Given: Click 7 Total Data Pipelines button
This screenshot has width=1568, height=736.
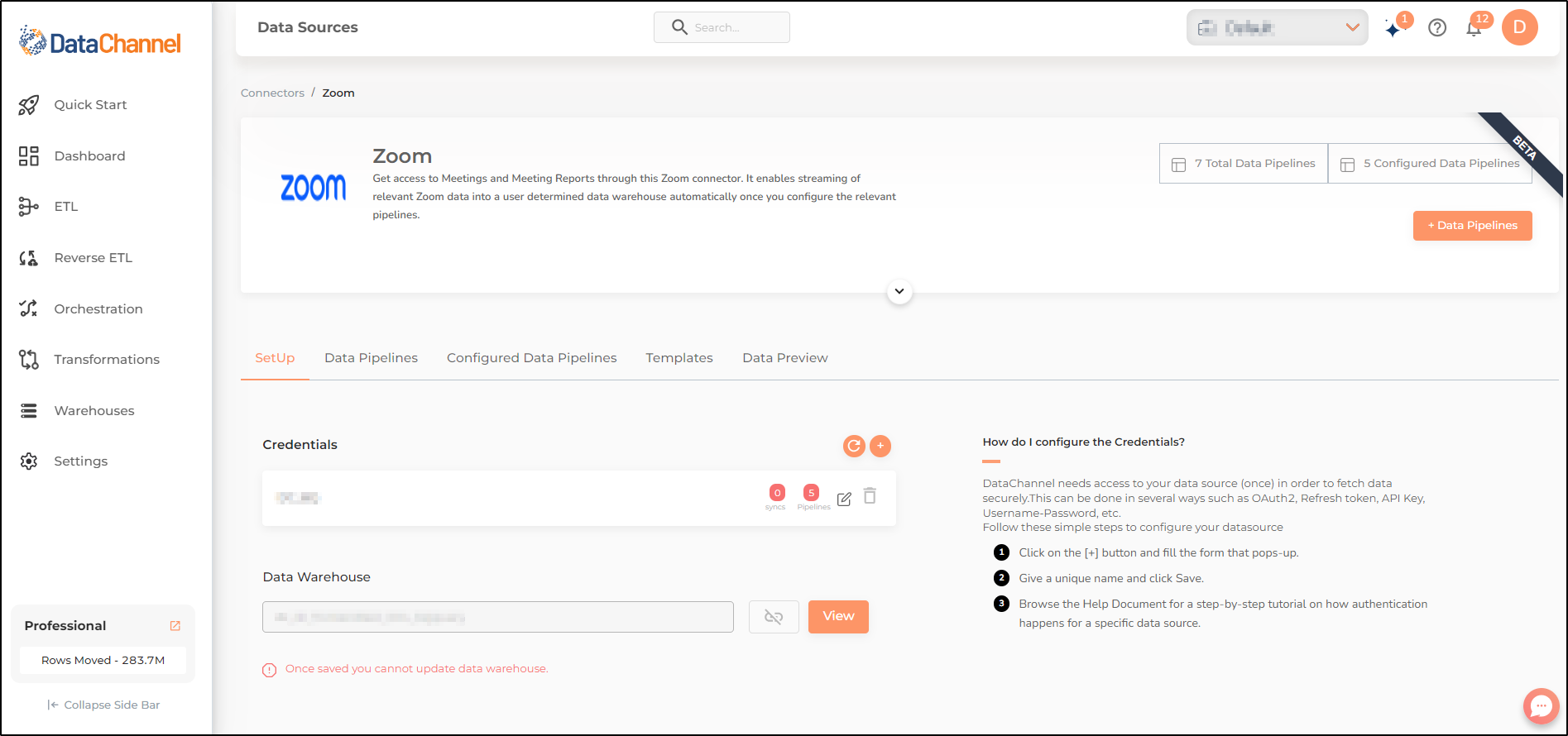Looking at the screenshot, I should 1244,164.
